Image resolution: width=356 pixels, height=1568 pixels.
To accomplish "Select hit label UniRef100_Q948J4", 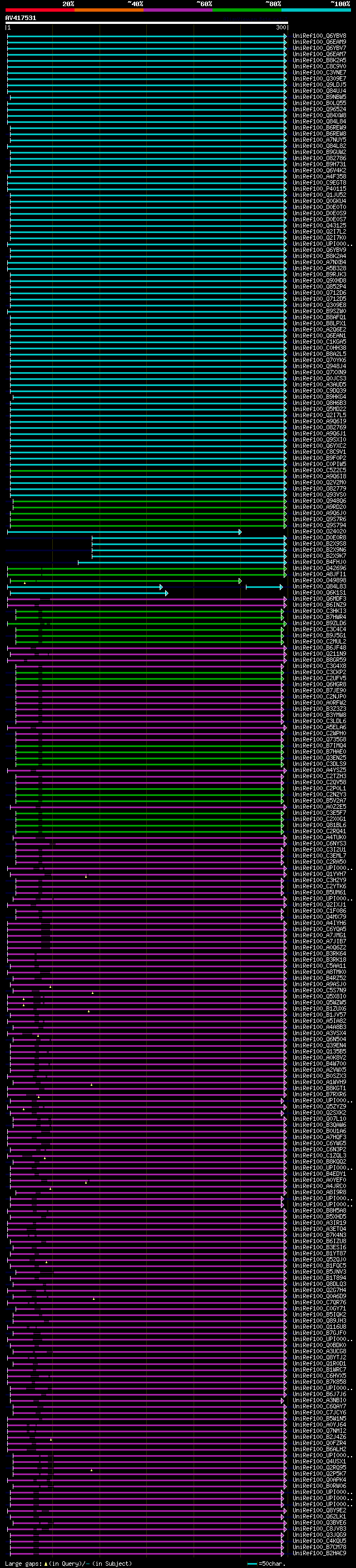I will point(319,367).
